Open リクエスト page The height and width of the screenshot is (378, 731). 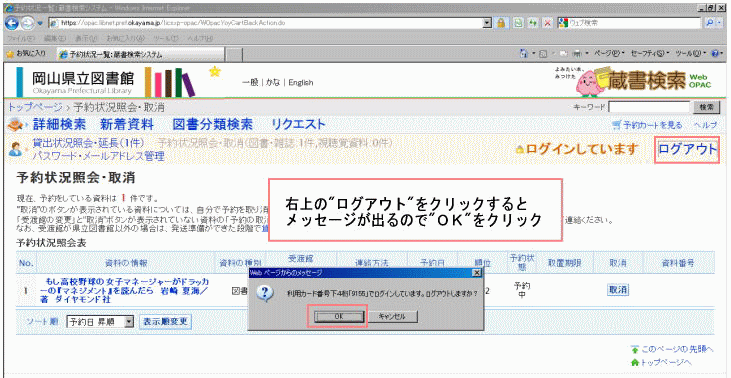[x=298, y=124]
